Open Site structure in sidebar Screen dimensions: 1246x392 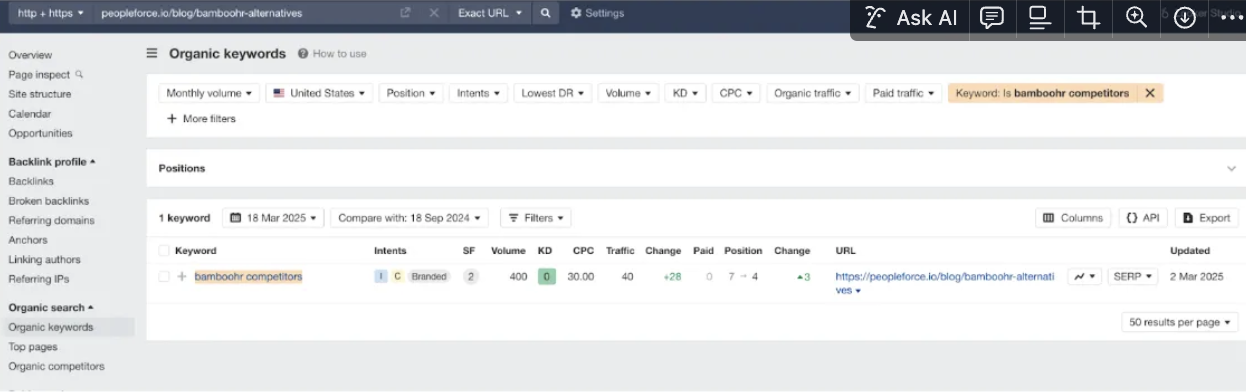point(40,94)
